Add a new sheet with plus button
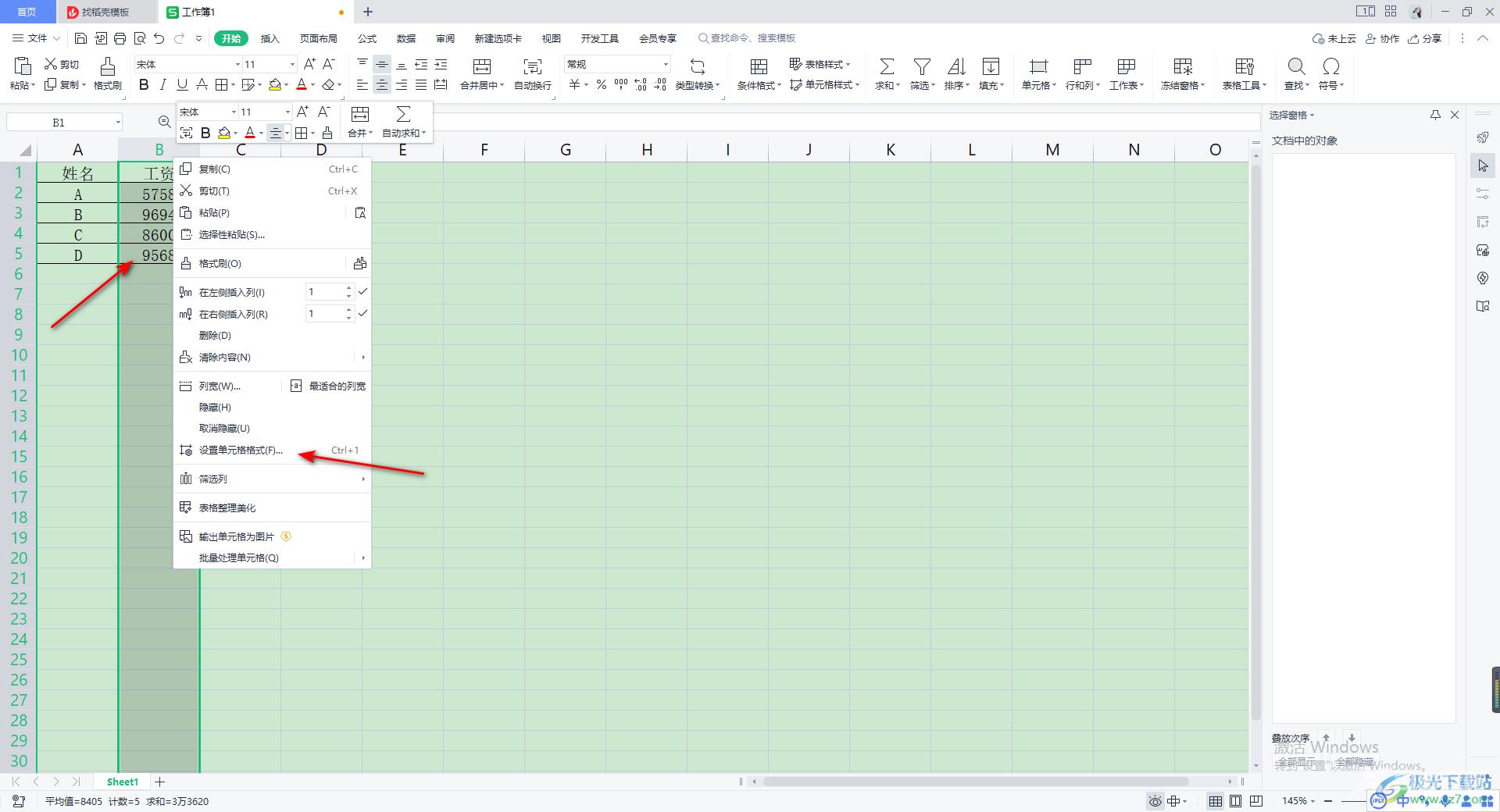 point(160,782)
